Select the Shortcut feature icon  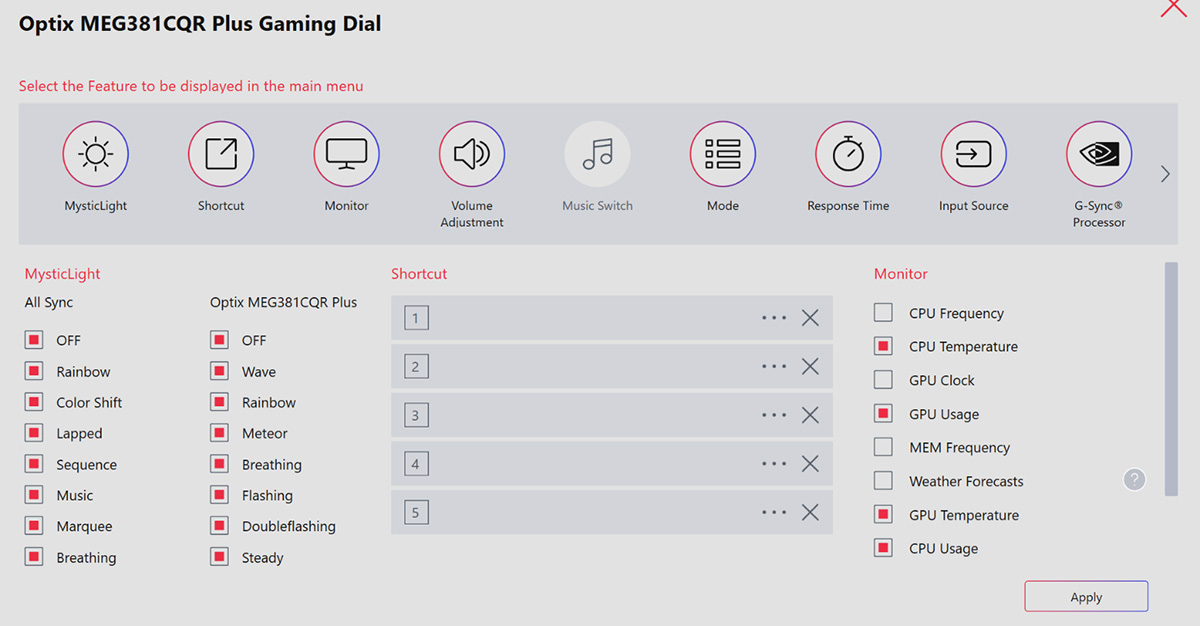[221, 154]
